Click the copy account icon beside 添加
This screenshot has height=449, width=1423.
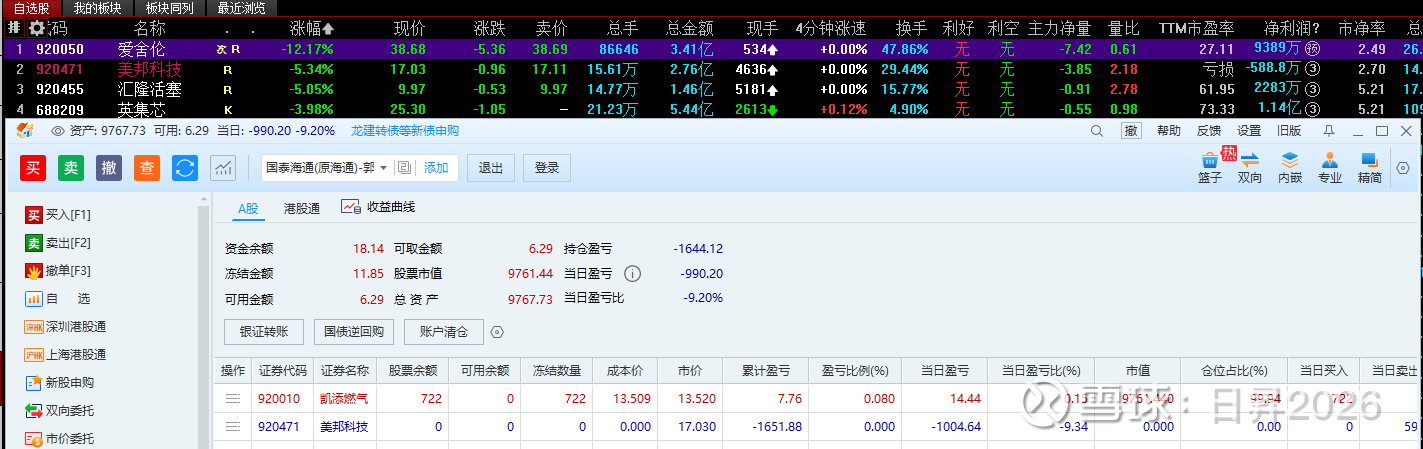pos(404,168)
